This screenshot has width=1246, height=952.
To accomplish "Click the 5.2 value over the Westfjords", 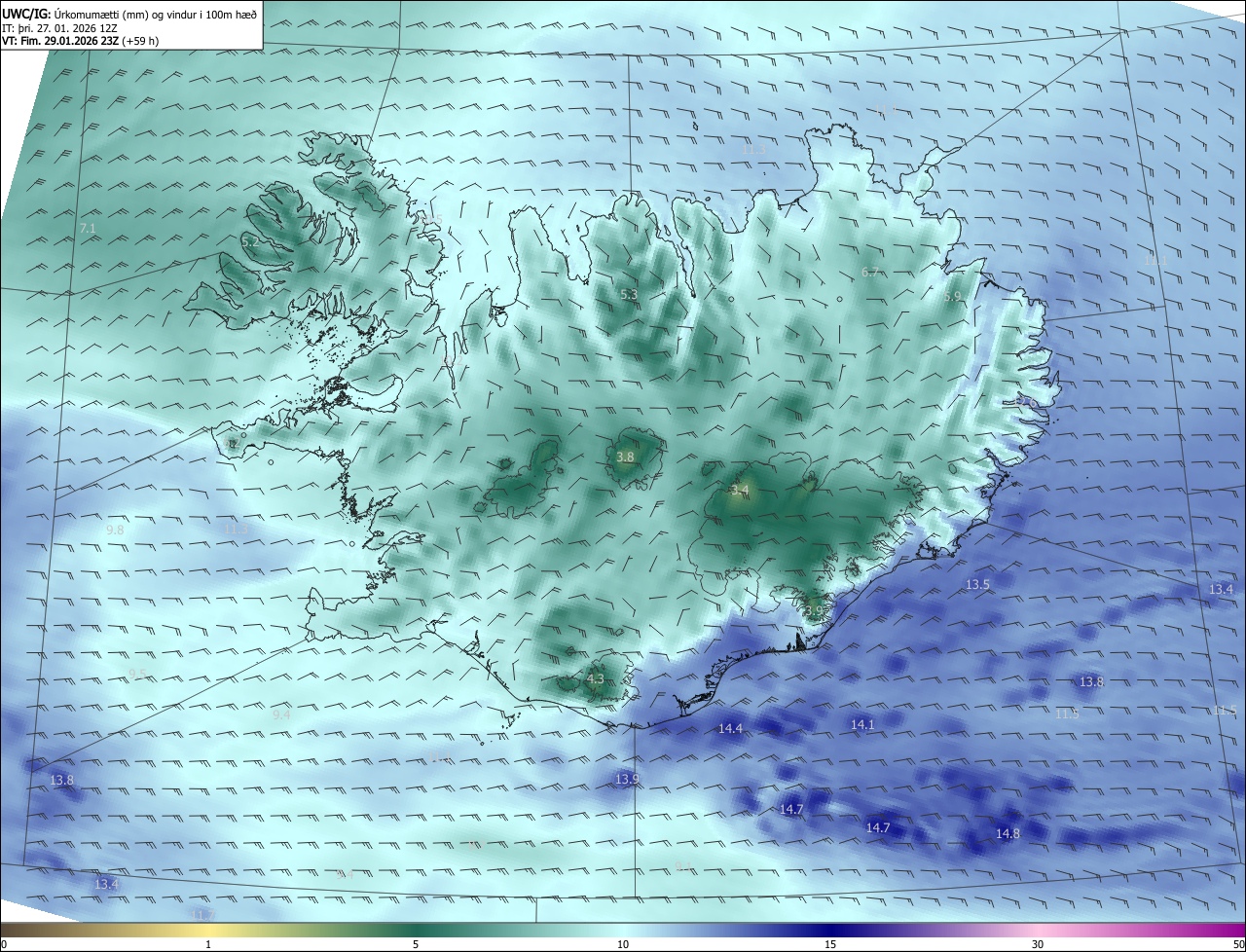I will click(250, 241).
